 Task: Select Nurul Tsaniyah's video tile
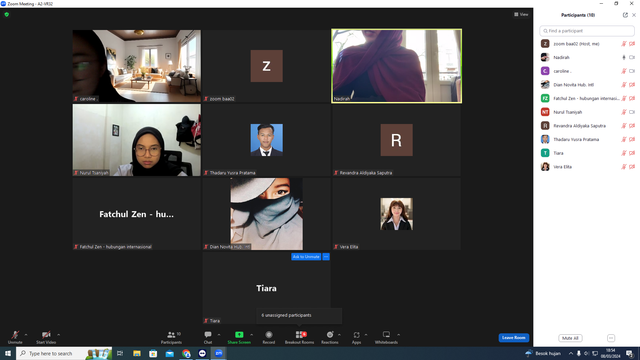click(137, 140)
